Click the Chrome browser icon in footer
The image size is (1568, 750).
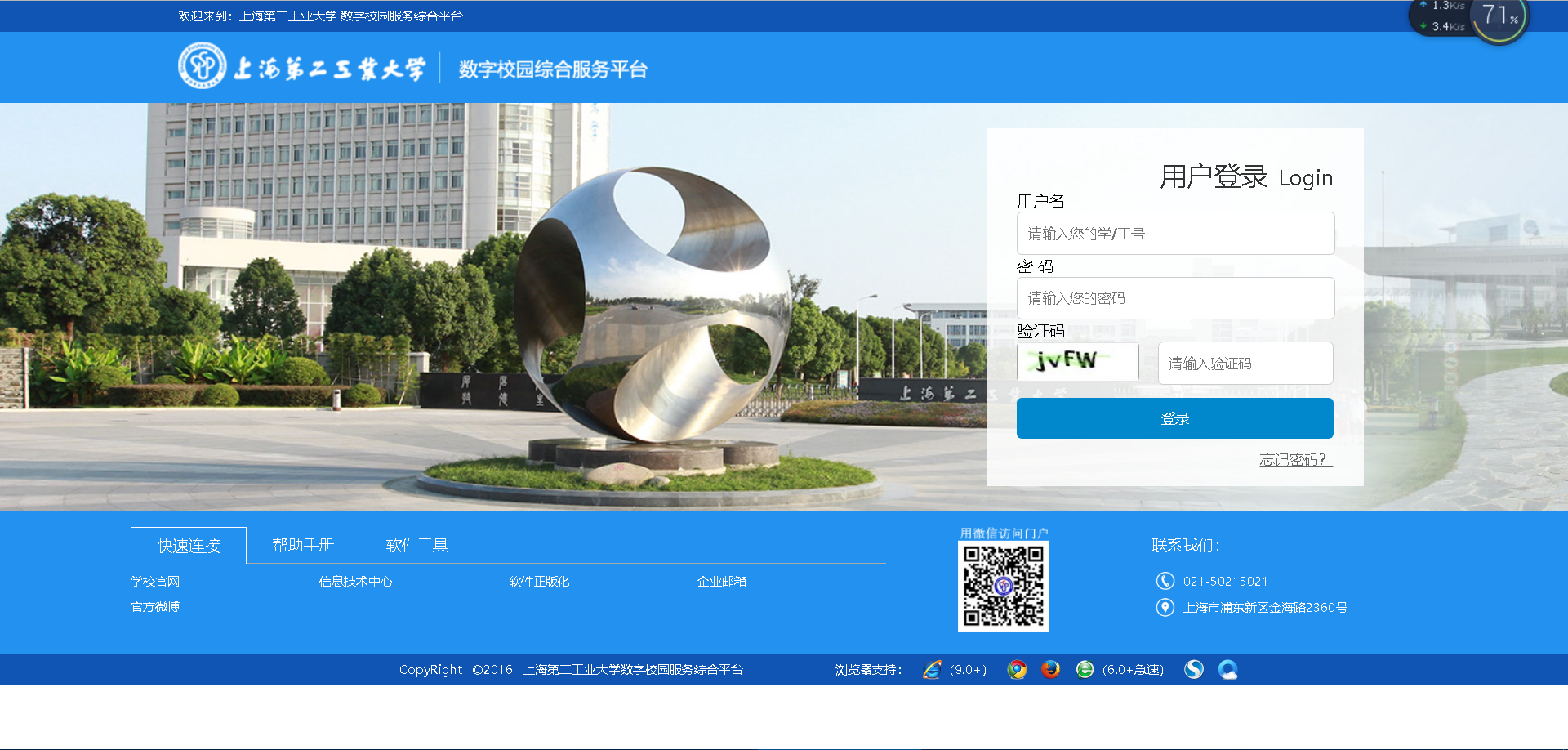pos(1017,670)
